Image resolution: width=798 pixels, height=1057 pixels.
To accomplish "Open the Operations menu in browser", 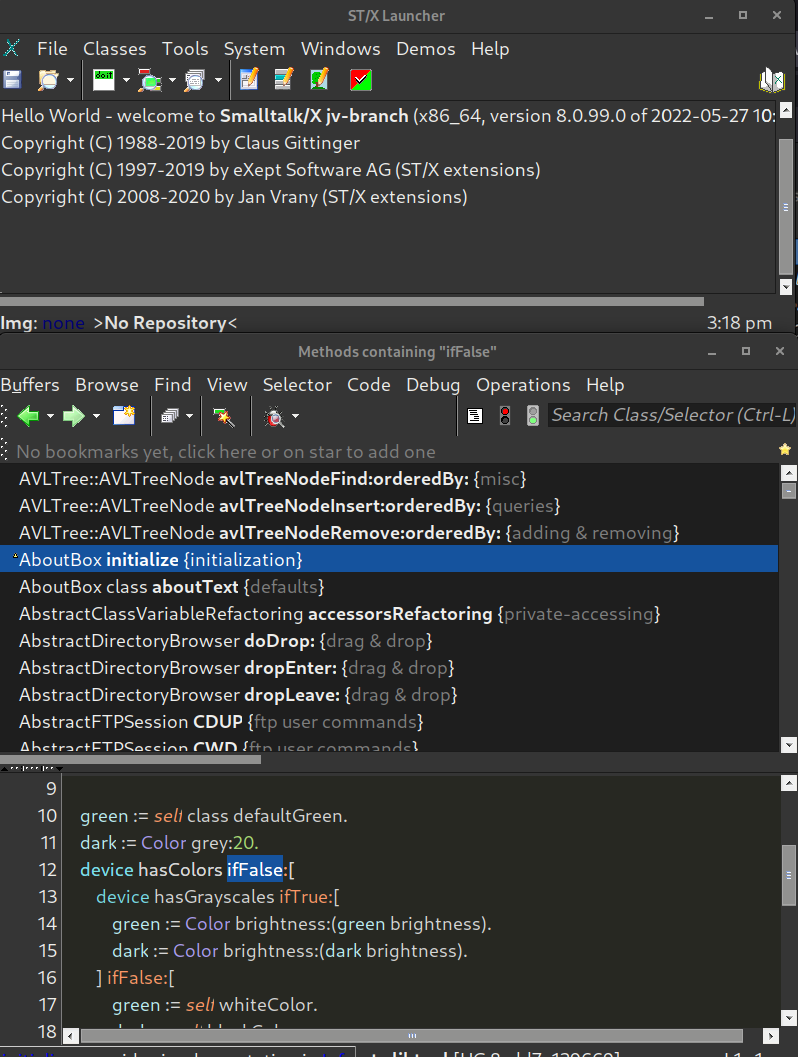I will [523, 384].
